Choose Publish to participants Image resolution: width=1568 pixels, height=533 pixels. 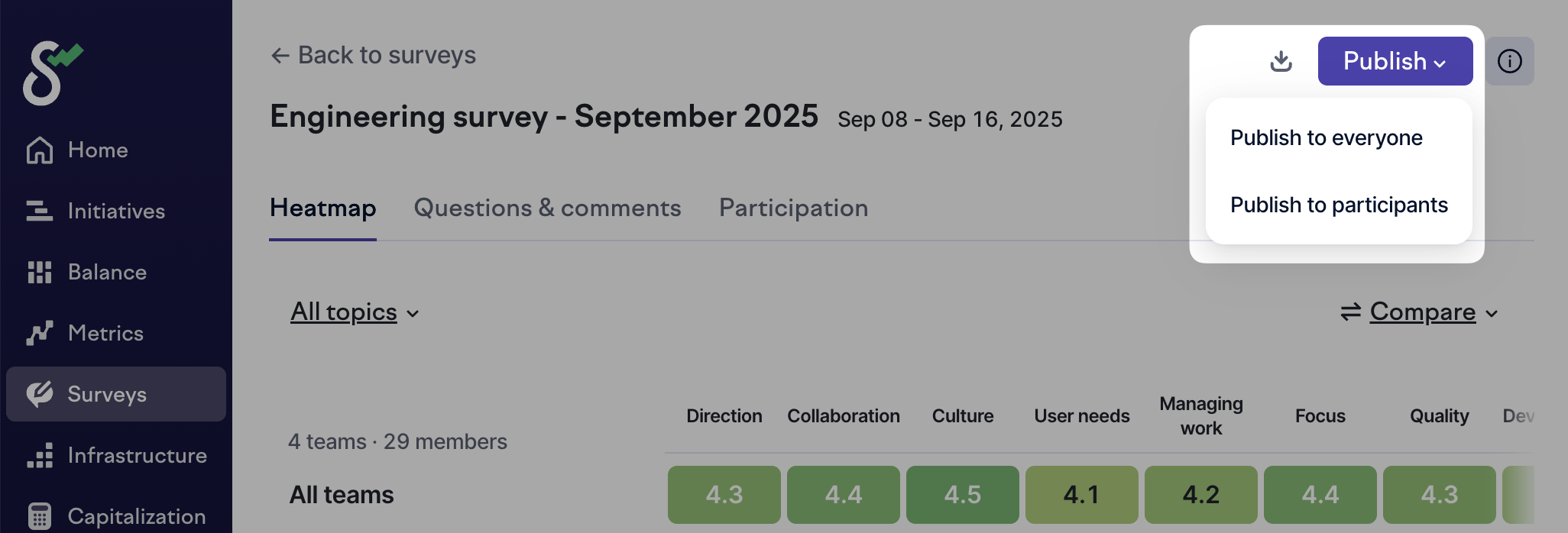pos(1338,205)
